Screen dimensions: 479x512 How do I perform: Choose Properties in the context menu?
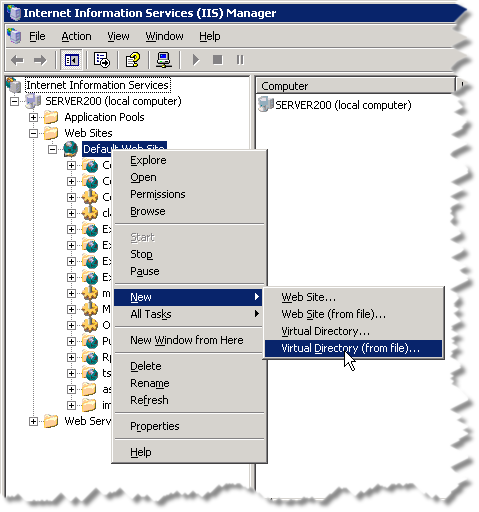[189, 426]
